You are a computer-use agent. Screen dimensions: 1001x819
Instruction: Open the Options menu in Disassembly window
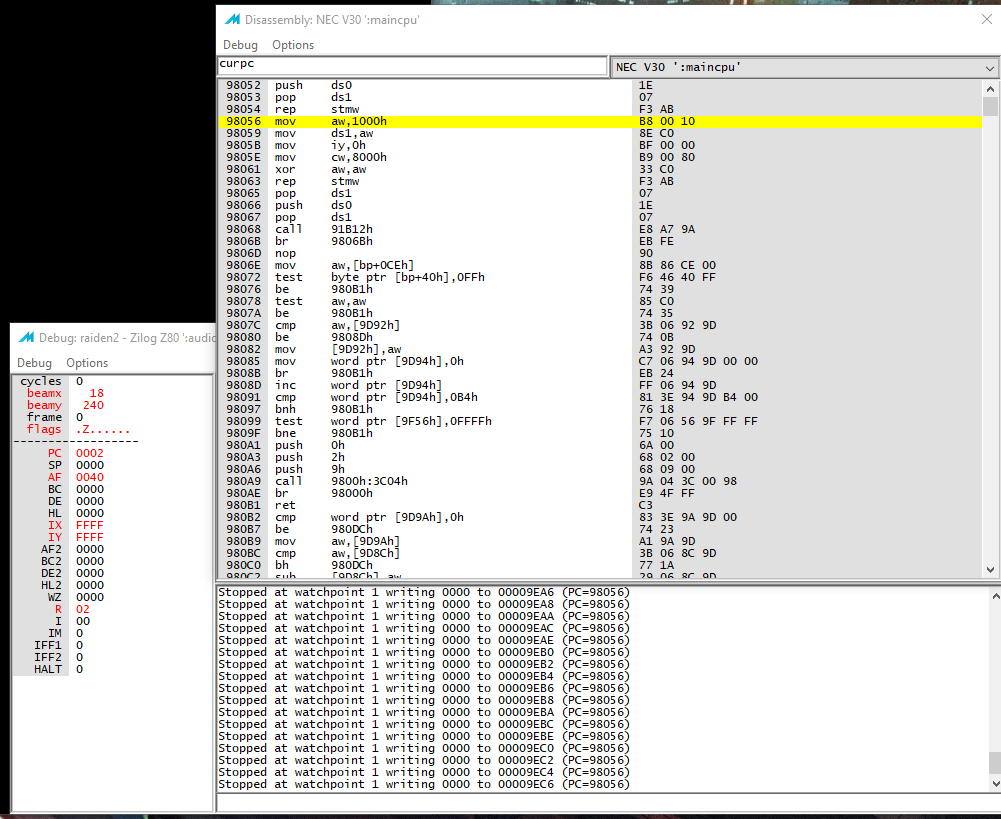coord(293,45)
